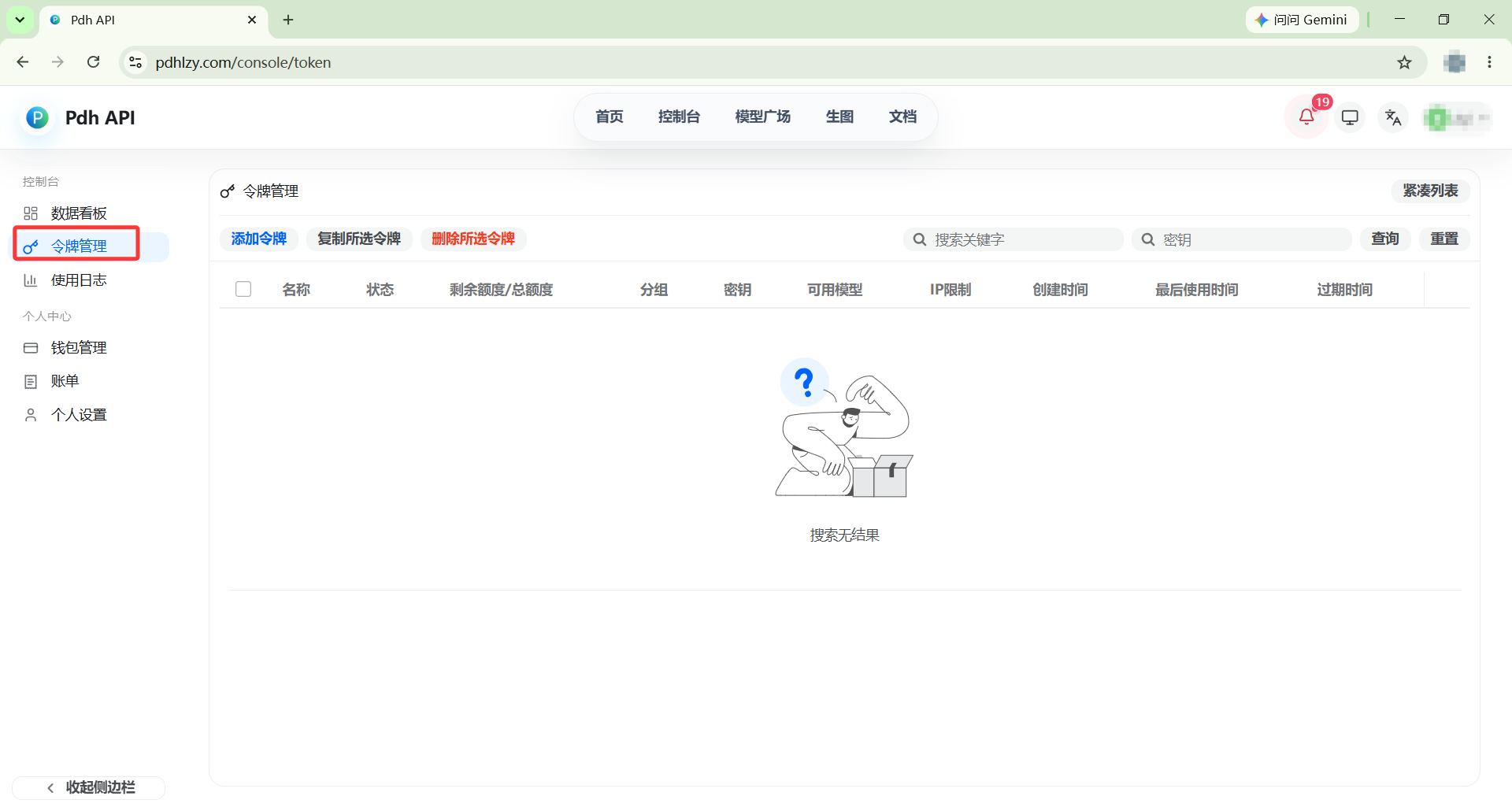Tick the select-all tokens checkbox
This screenshot has height=811, width=1512.
click(243, 289)
